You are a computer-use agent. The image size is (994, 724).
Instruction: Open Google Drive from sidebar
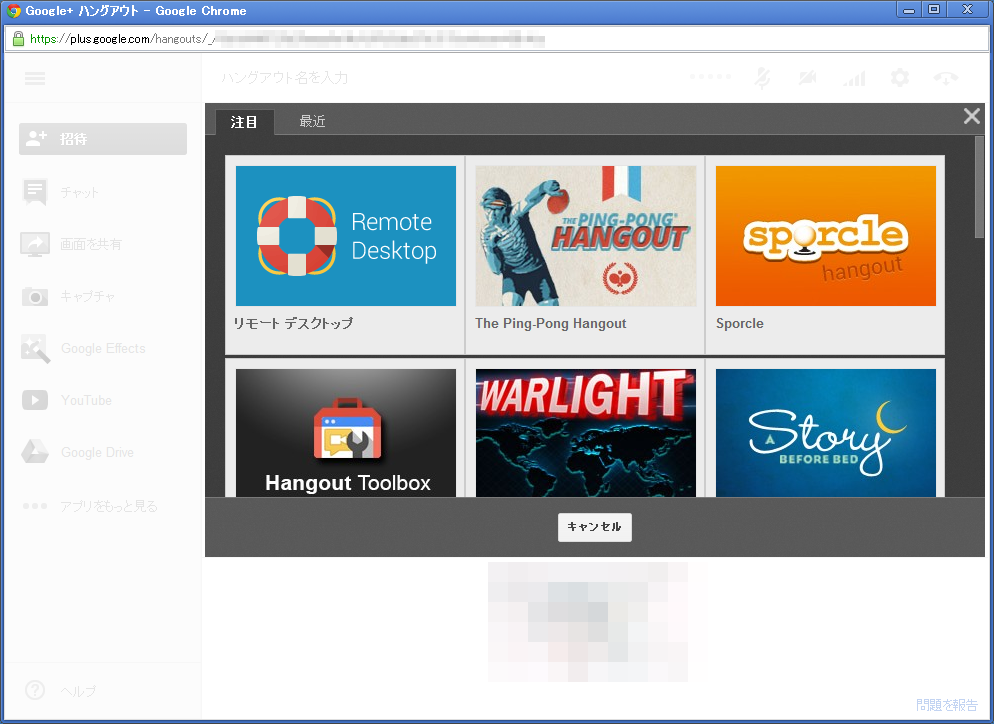click(x=35, y=452)
